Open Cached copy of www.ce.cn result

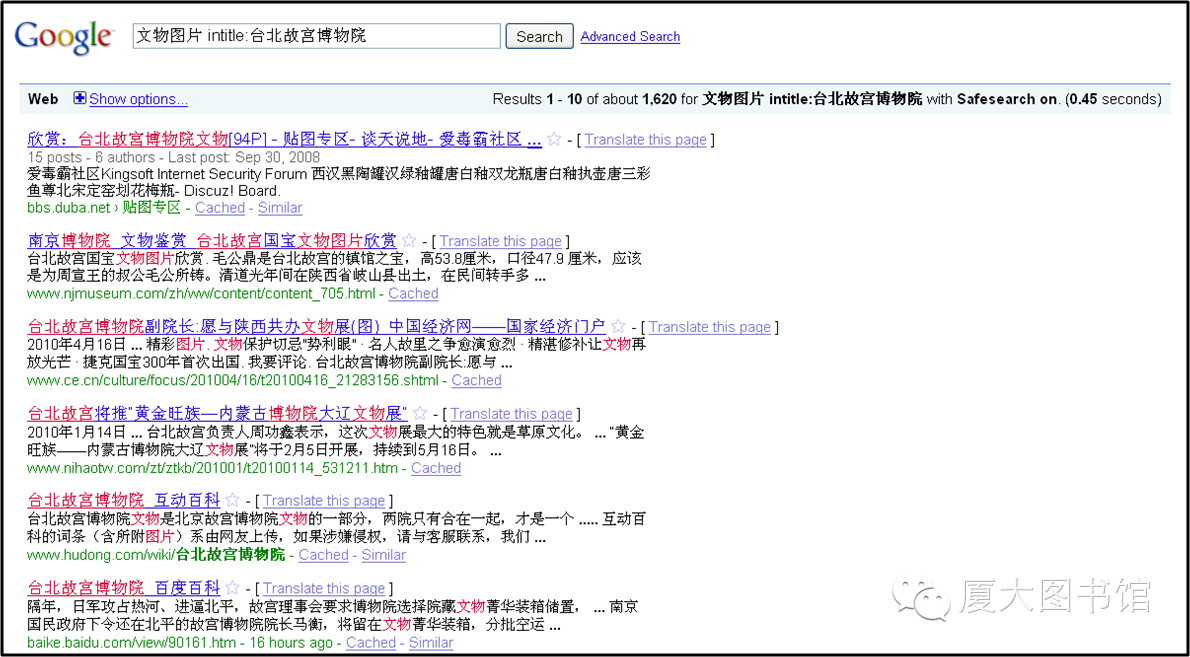pyautogui.click(x=477, y=380)
